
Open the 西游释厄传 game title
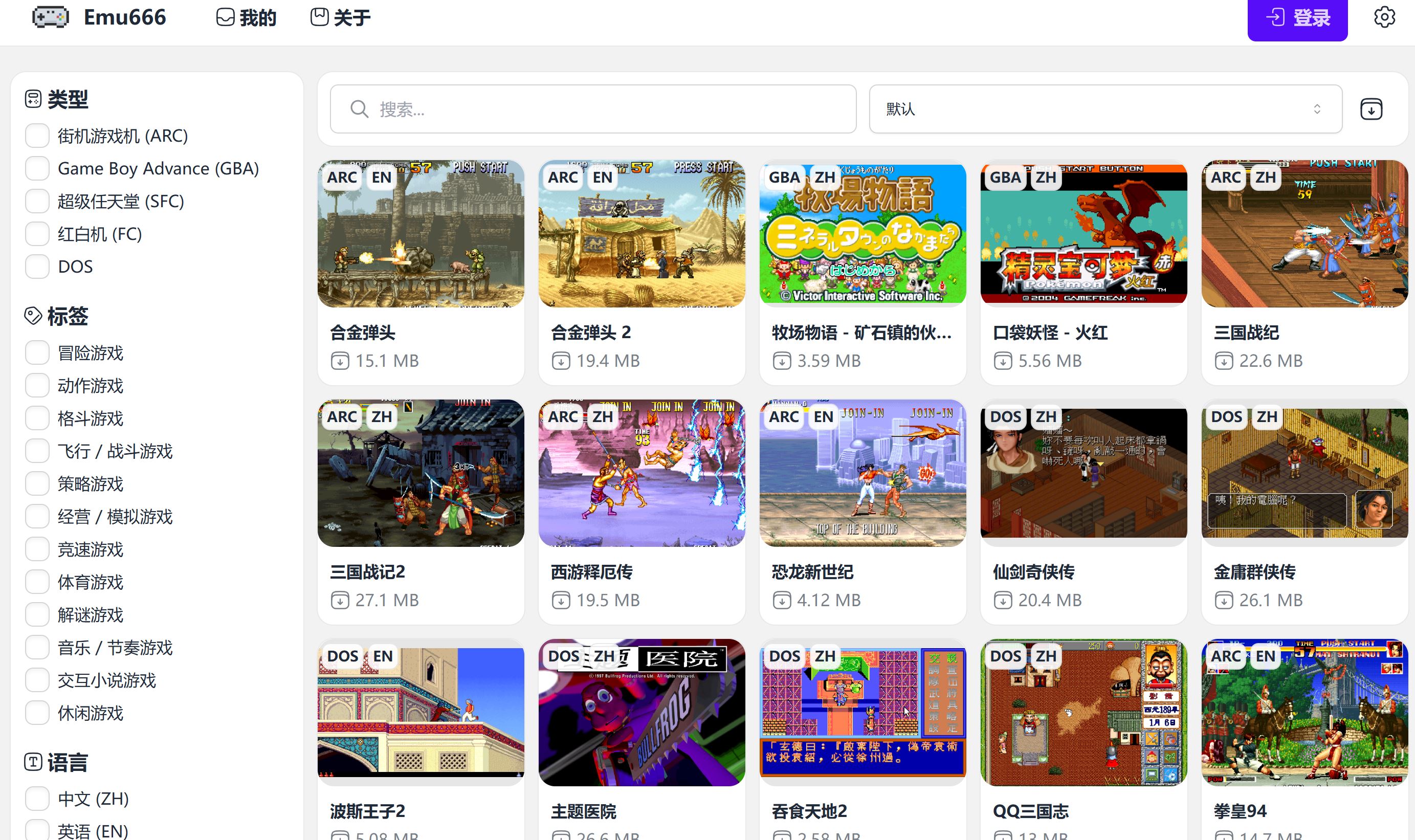tap(591, 572)
